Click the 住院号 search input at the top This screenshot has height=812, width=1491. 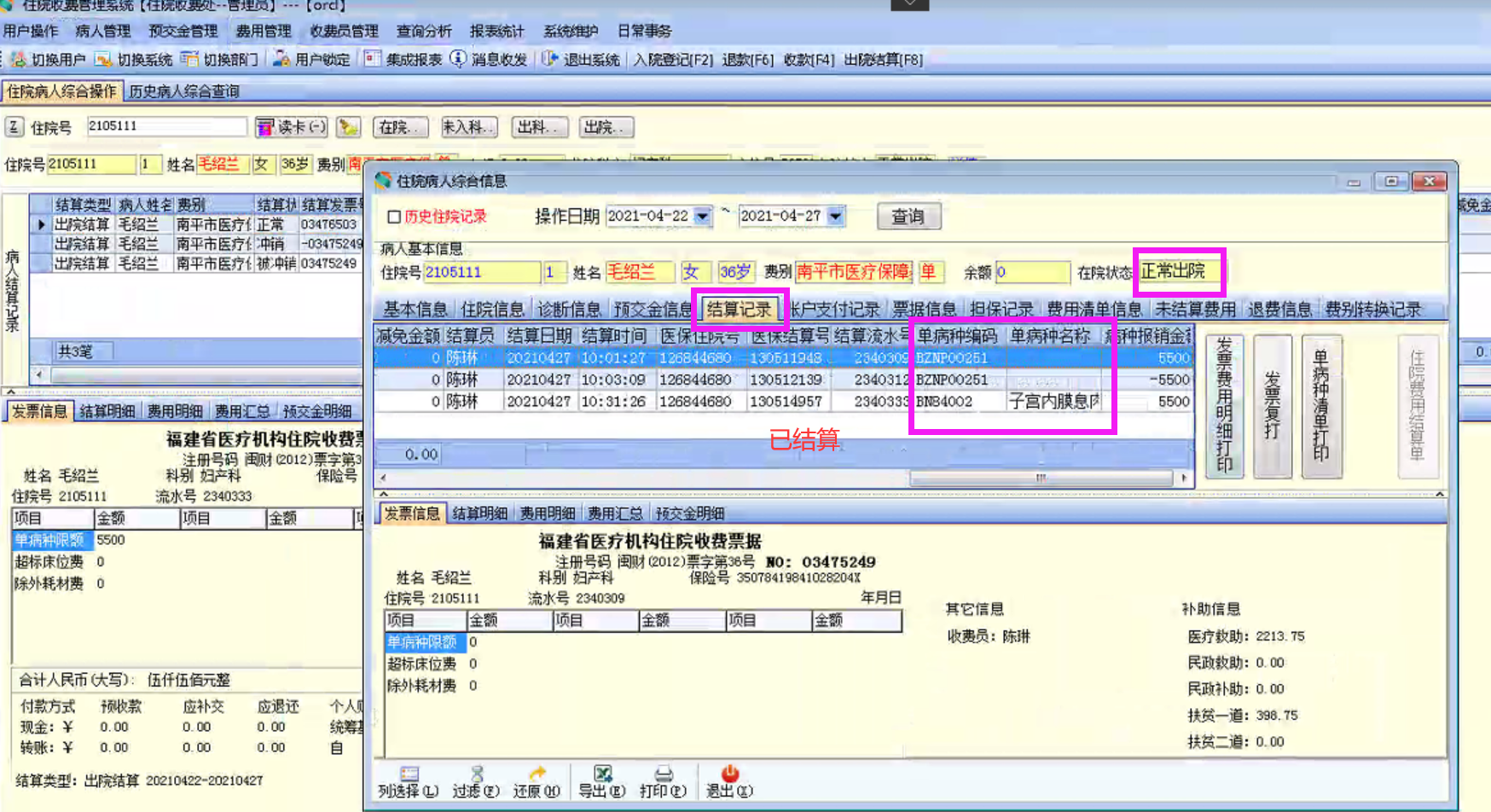(x=166, y=127)
